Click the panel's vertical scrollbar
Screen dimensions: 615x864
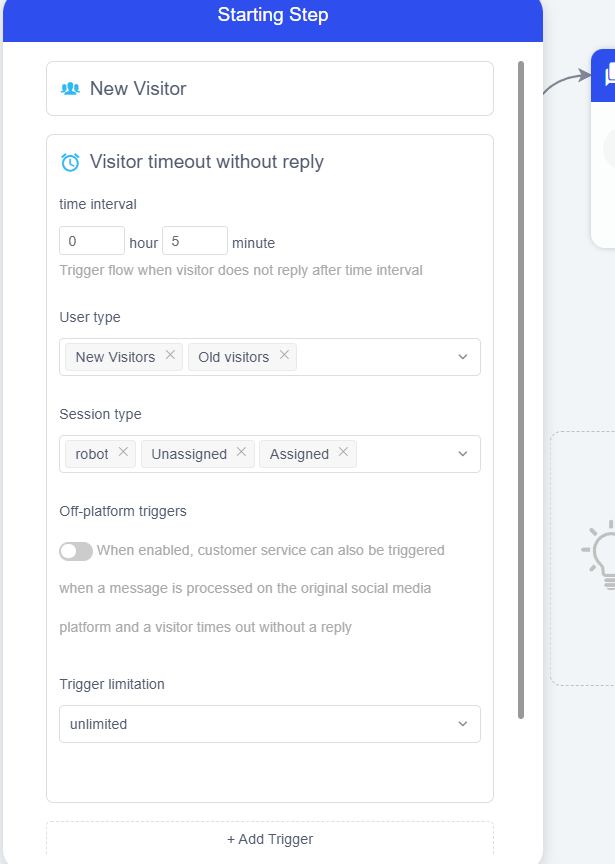tap(521, 390)
